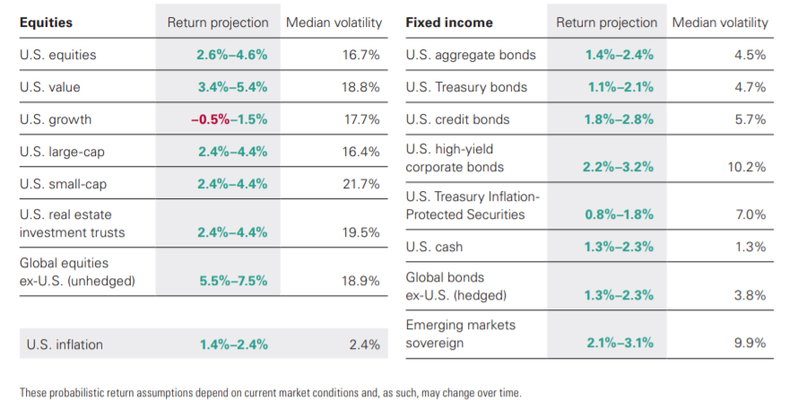The image size is (789, 400).
Task: Select U.S. equities return projection 2.6%–4.6%
Action: (232, 55)
